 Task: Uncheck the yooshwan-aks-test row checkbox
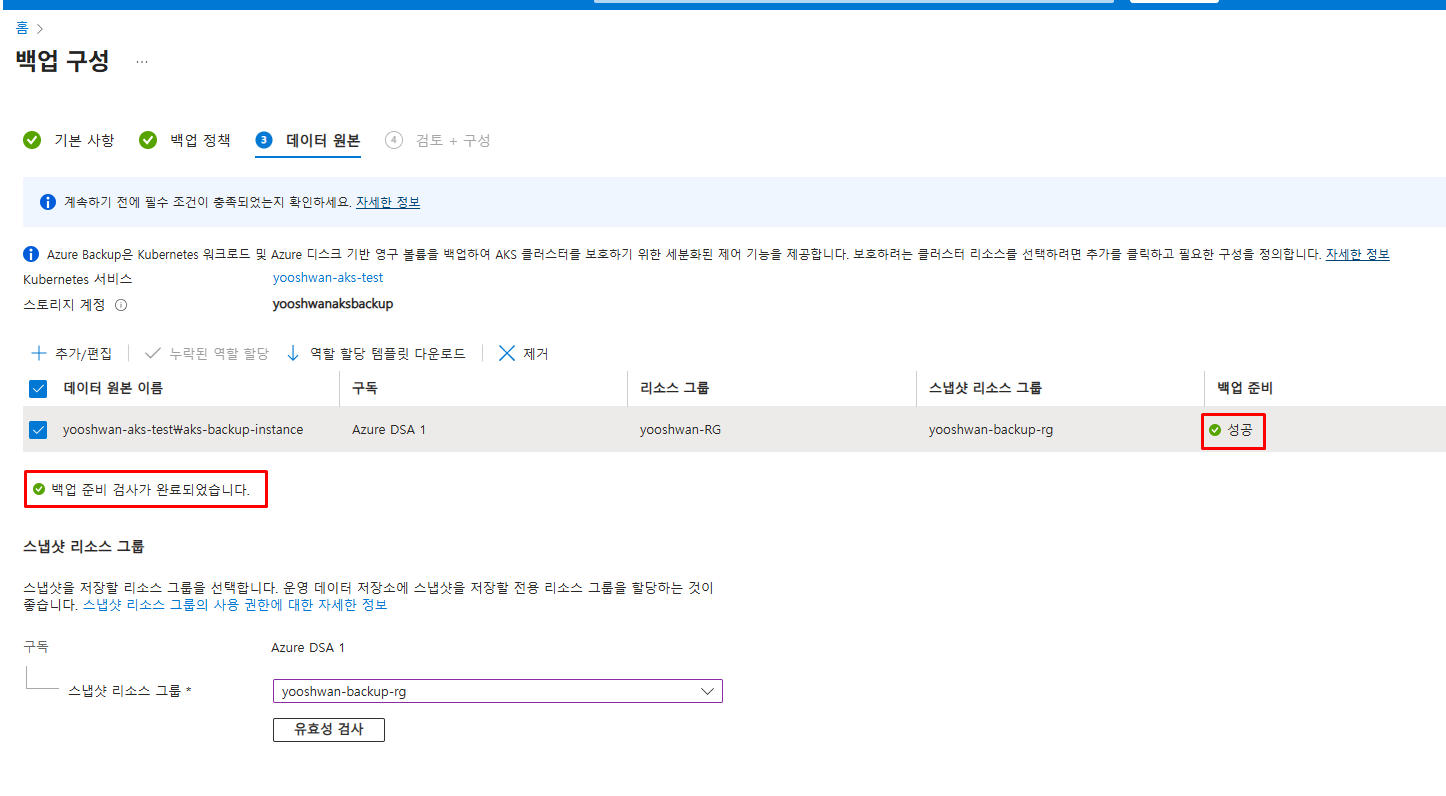pos(38,430)
